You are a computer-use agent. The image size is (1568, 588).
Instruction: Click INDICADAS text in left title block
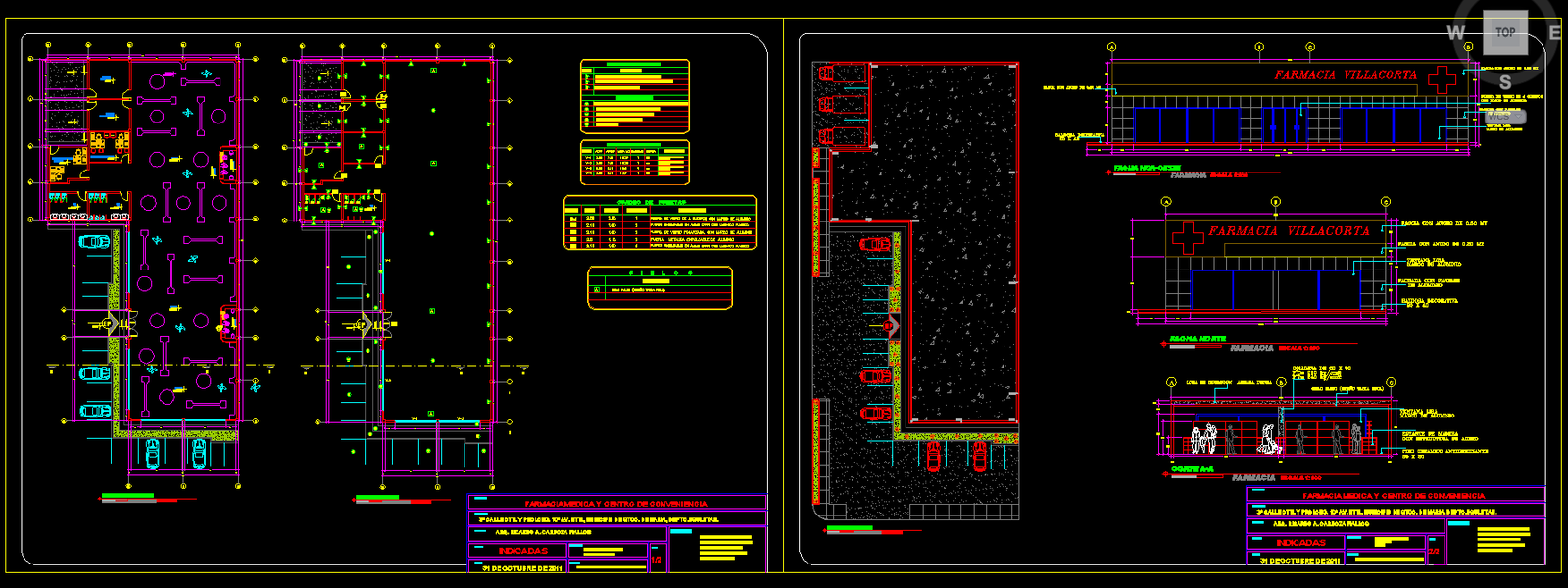[522, 551]
